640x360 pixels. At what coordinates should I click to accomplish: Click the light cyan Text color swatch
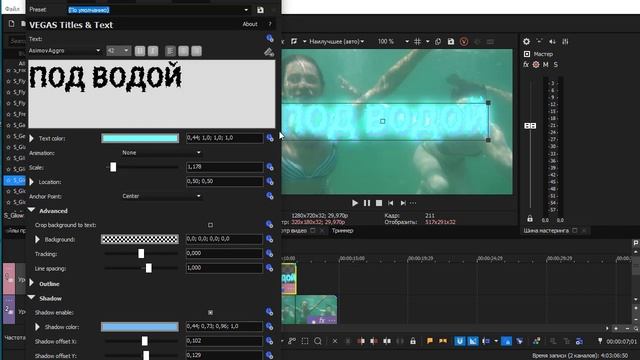coord(140,138)
